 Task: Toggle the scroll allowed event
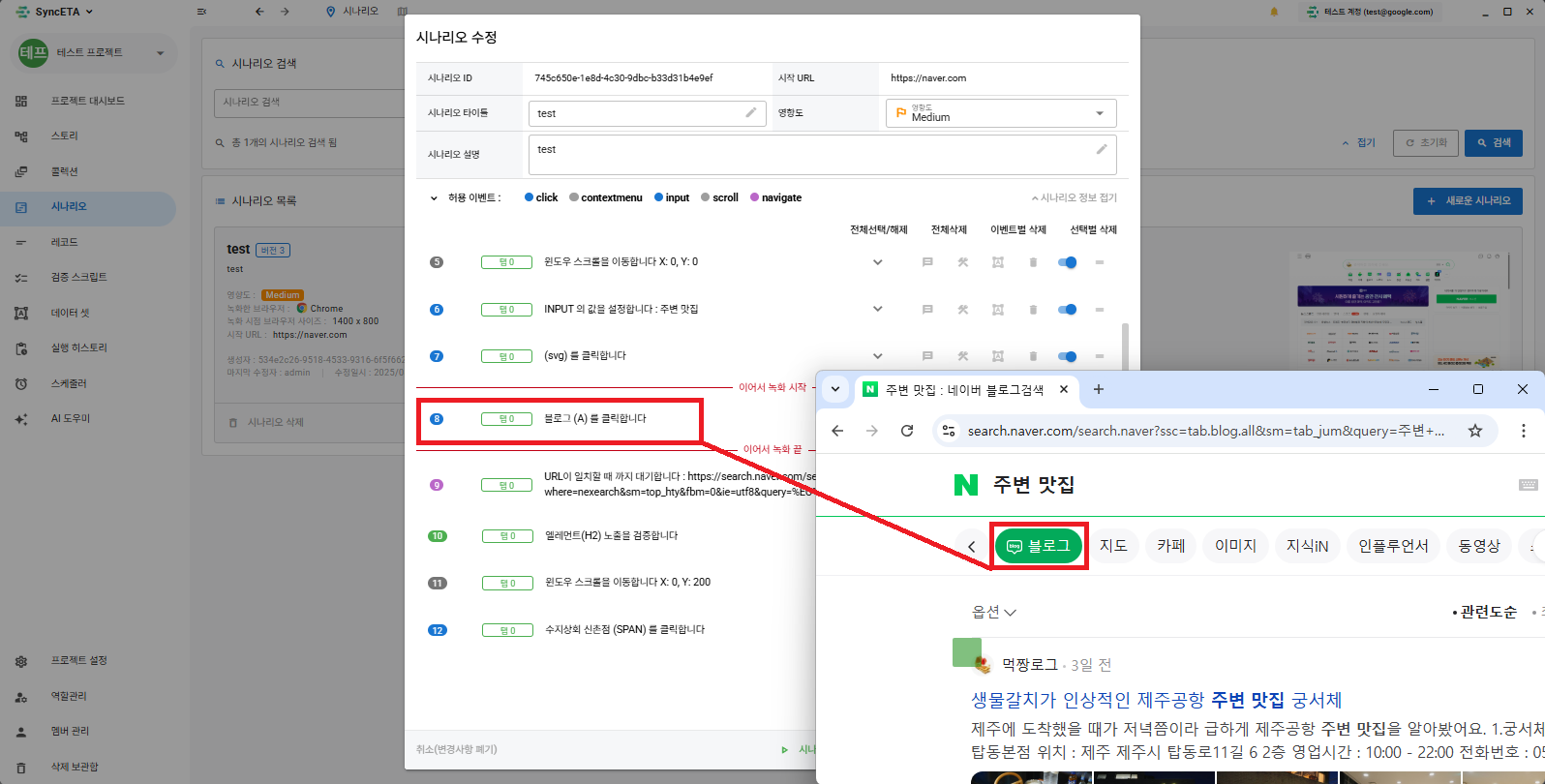719,197
